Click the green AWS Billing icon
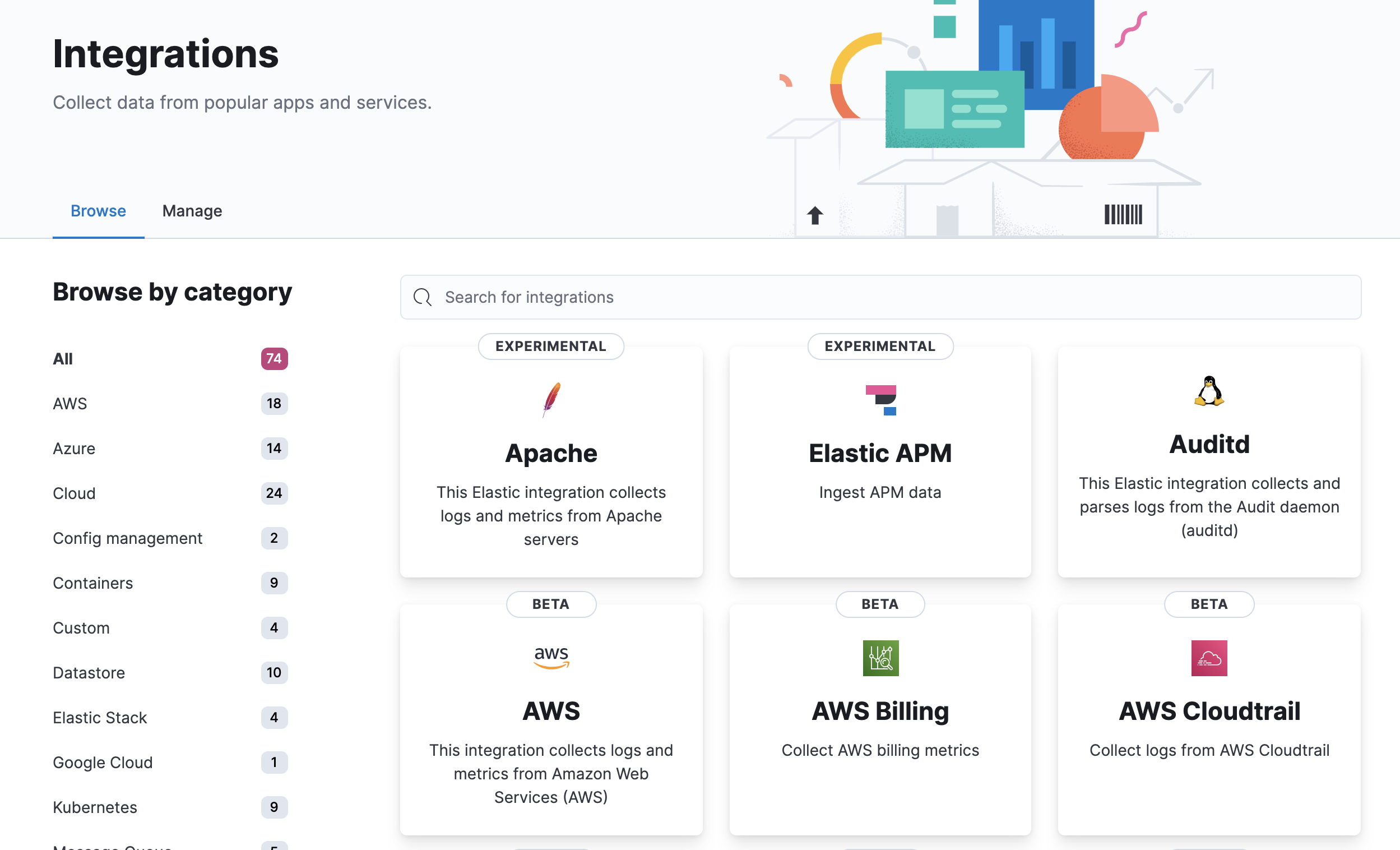Image resolution: width=1400 pixels, height=850 pixels. [880, 658]
